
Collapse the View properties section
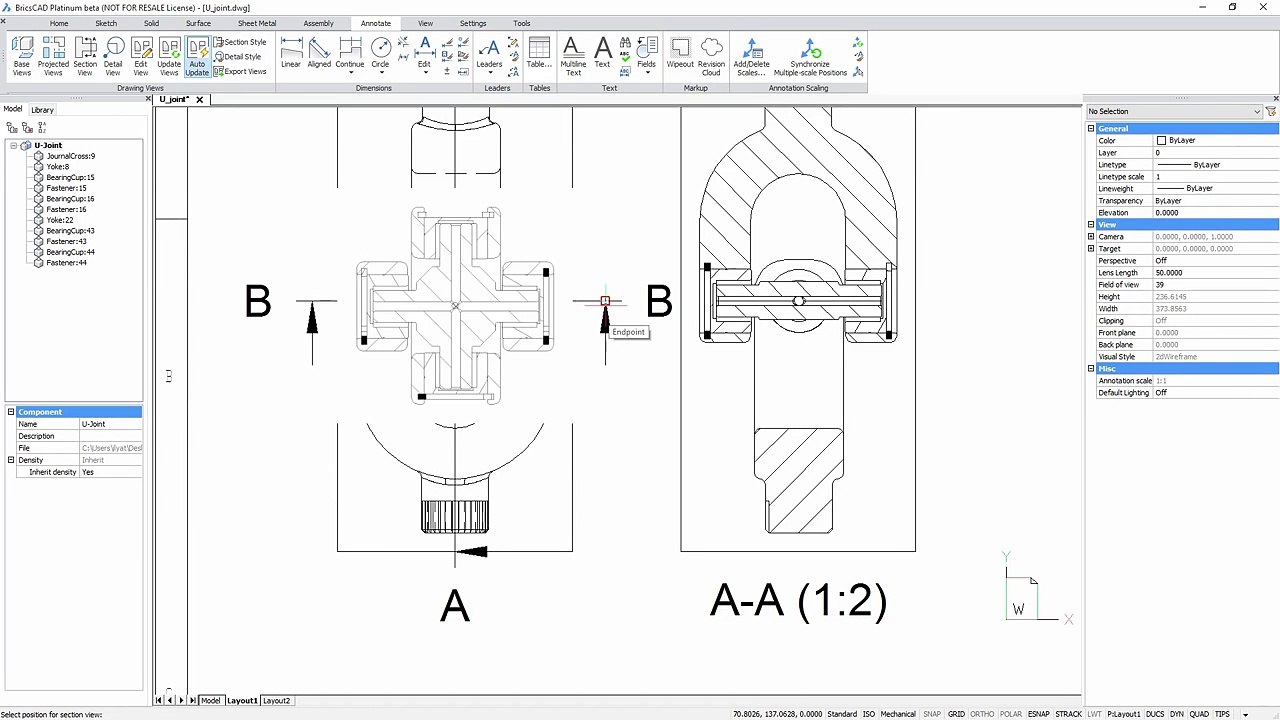click(x=1091, y=225)
